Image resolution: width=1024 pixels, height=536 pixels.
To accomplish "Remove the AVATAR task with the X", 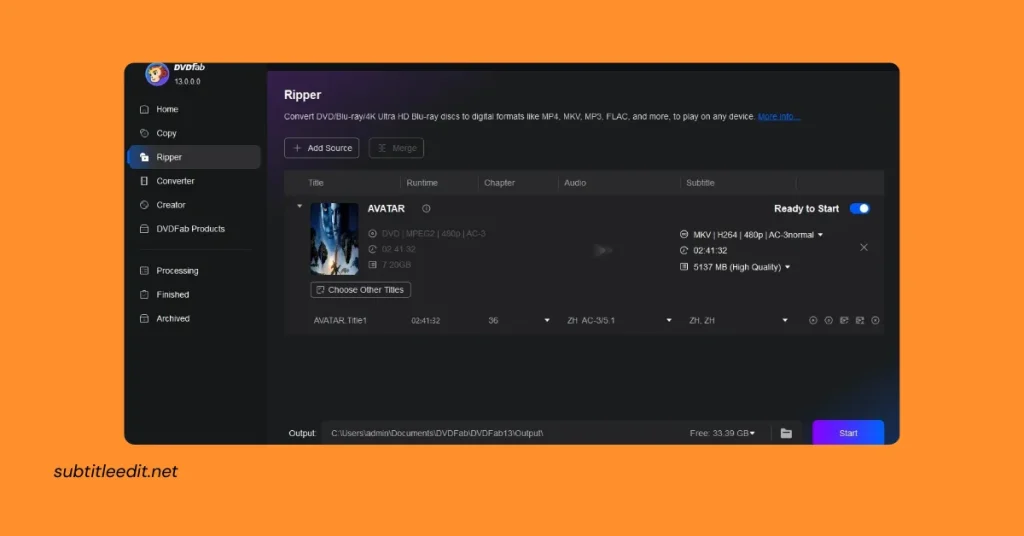I will [863, 247].
